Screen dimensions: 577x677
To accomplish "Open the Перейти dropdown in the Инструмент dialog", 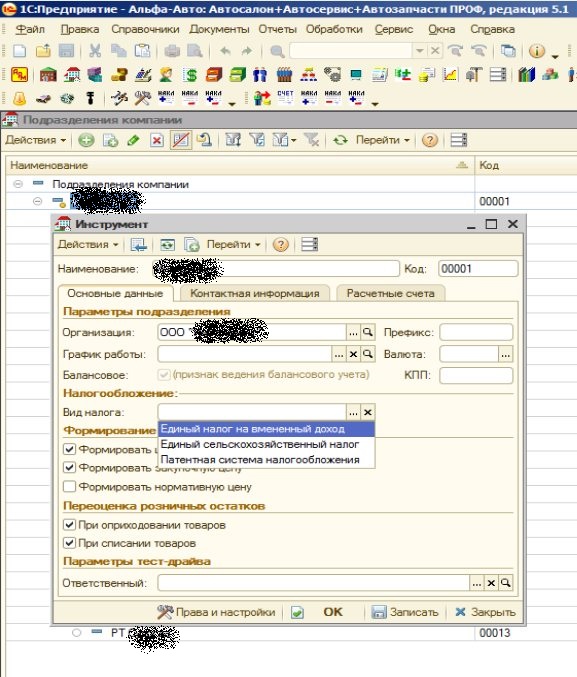I will 234,244.
